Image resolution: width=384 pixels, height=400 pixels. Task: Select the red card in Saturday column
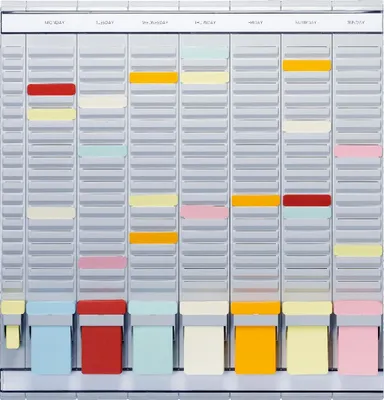pos(307,200)
